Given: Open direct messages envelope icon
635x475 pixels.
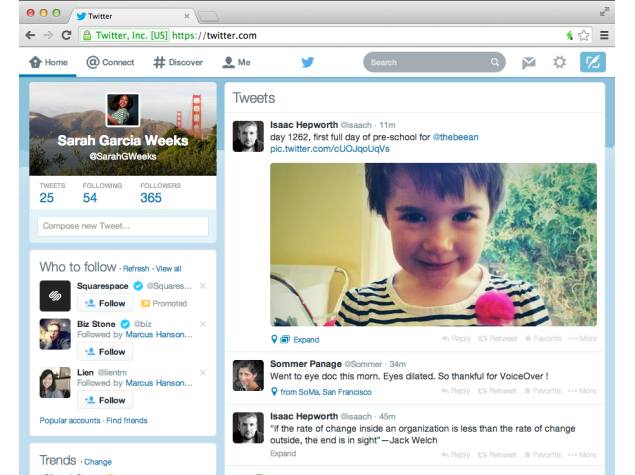Looking at the screenshot, I should tap(528, 62).
